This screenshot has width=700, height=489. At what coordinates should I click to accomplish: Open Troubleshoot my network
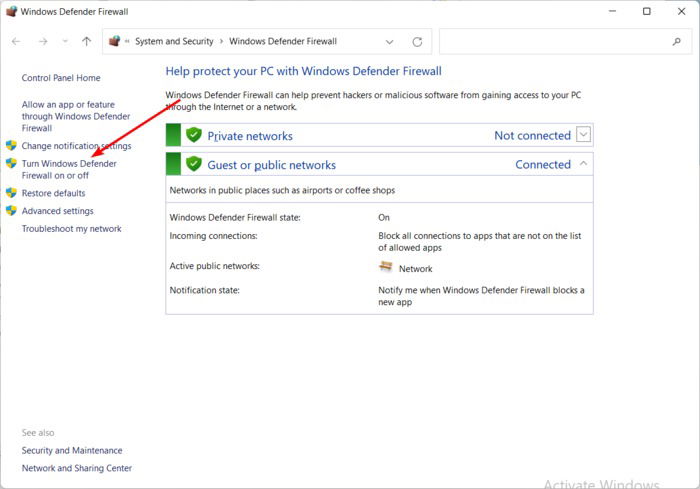[71, 229]
